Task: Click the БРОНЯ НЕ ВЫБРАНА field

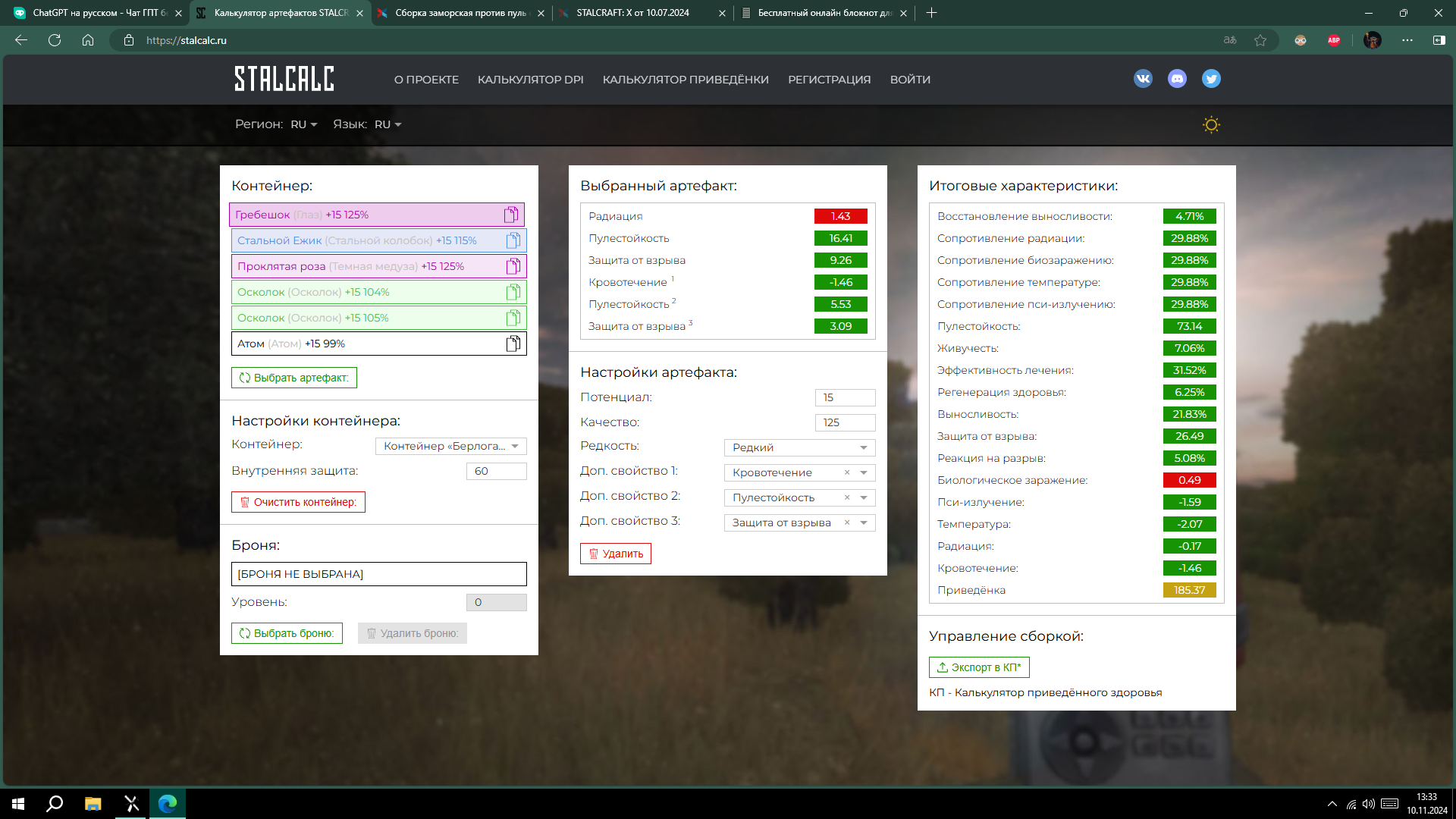Action: coord(379,574)
